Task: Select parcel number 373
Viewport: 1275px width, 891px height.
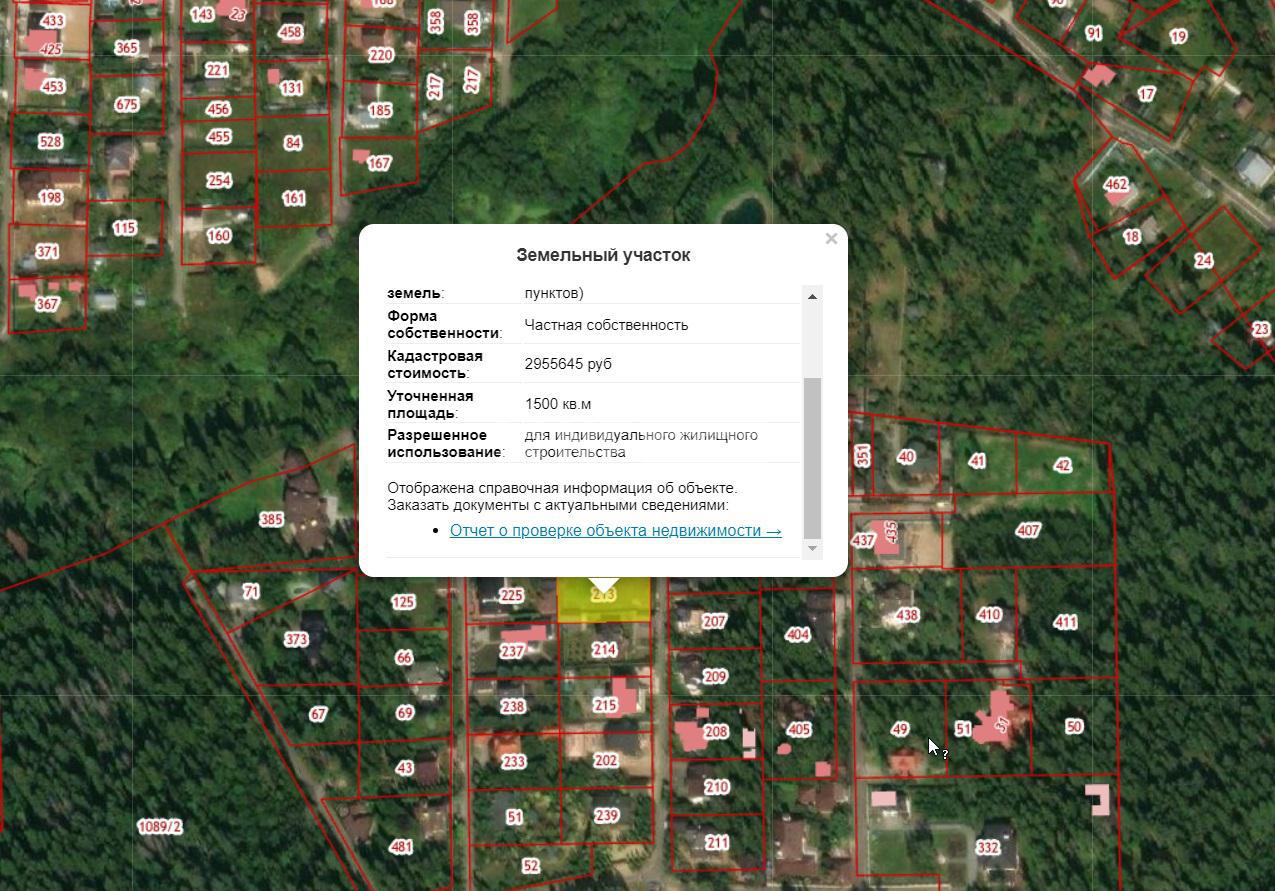Action: pyautogui.click(x=296, y=639)
